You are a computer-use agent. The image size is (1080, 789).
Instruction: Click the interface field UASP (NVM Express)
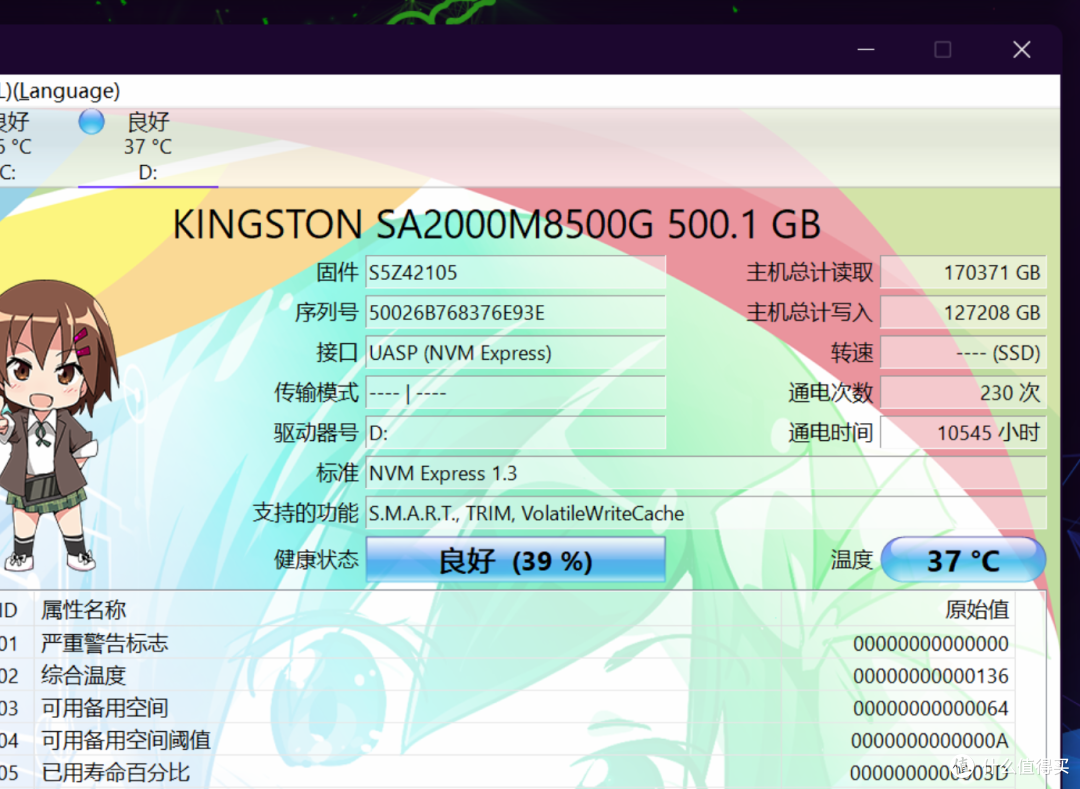point(515,353)
